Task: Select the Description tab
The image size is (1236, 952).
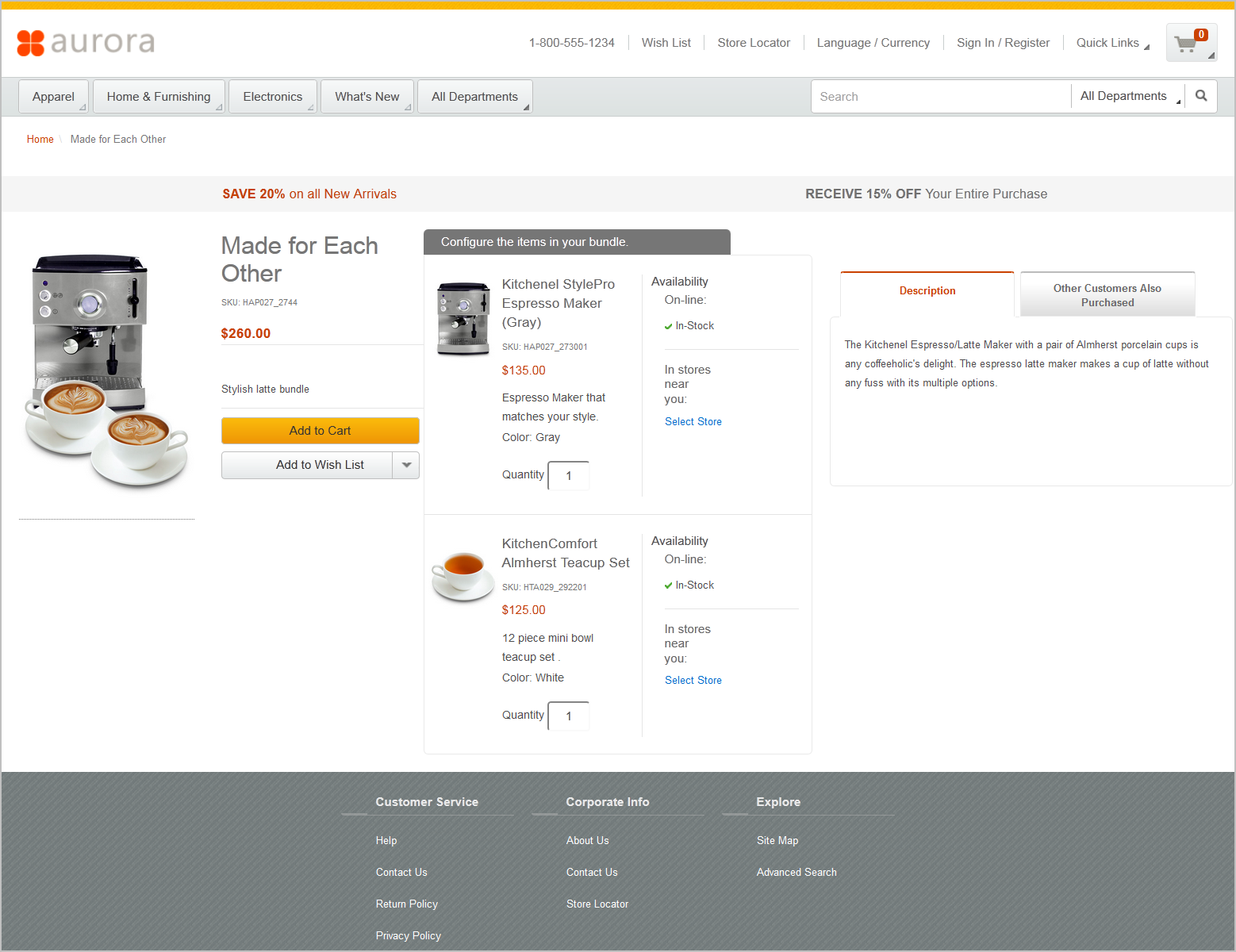Action: 927,290
